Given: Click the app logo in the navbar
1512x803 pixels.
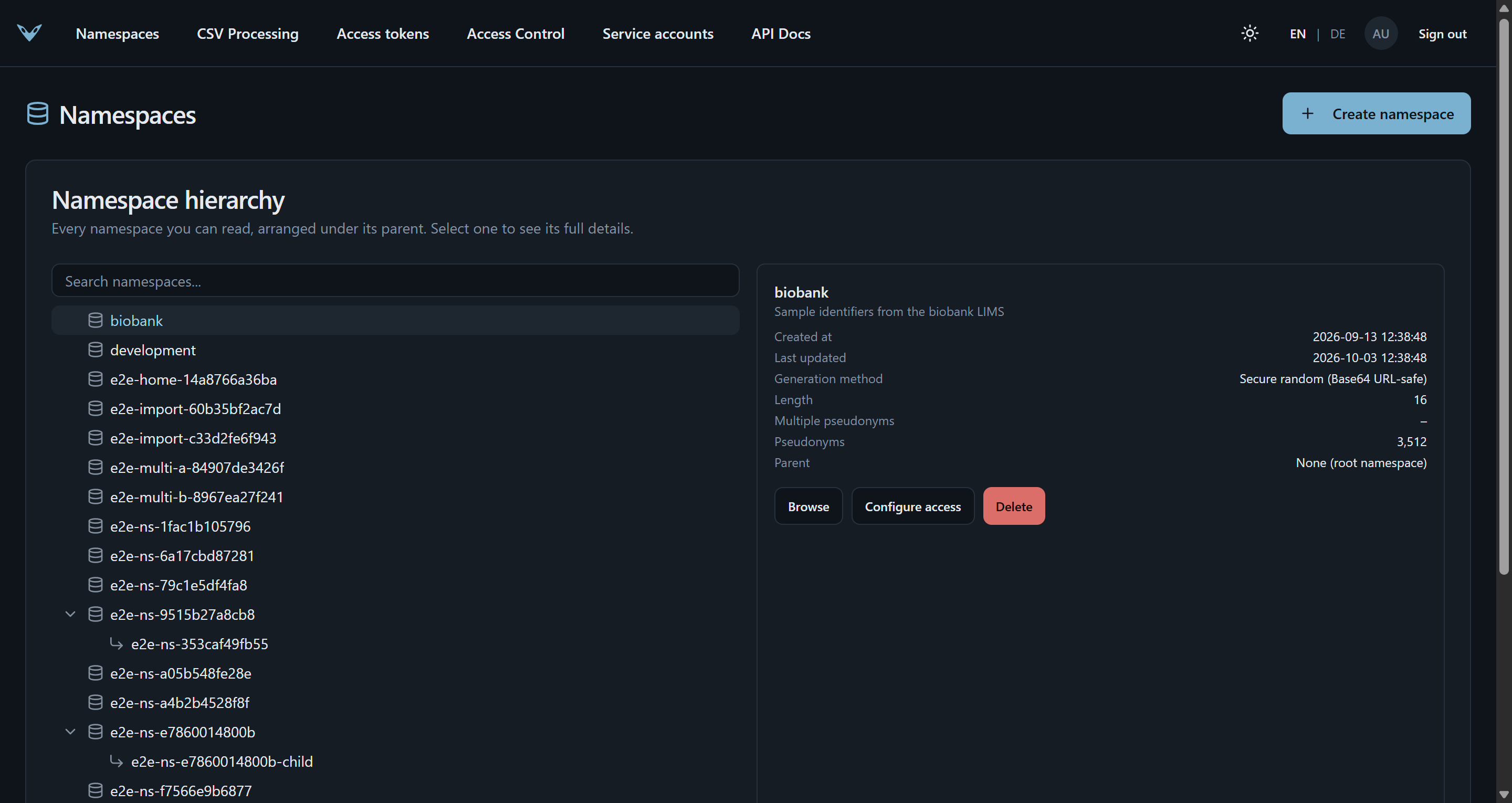Looking at the screenshot, I should coord(29,33).
